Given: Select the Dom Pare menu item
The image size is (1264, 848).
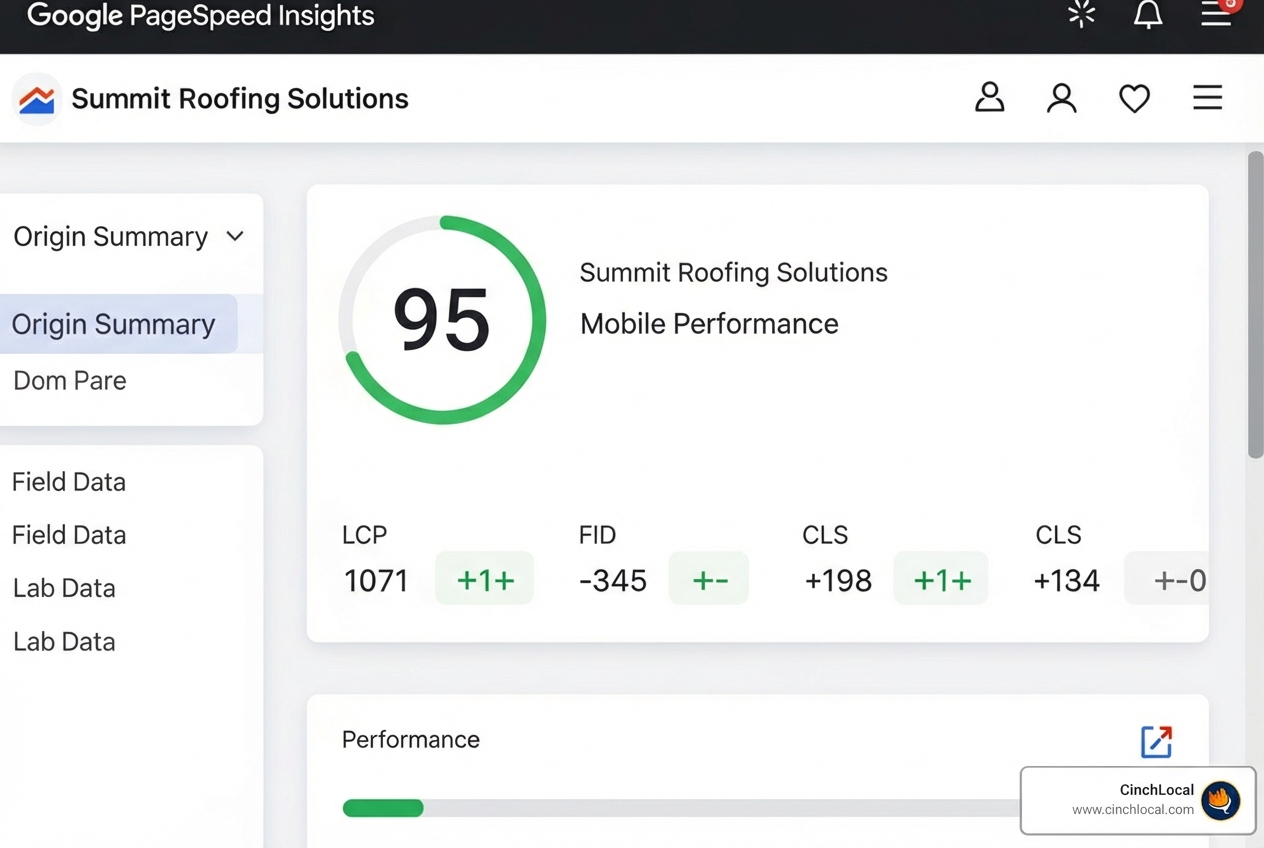Looking at the screenshot, I should pyautogui.click(x=70, y=381).
